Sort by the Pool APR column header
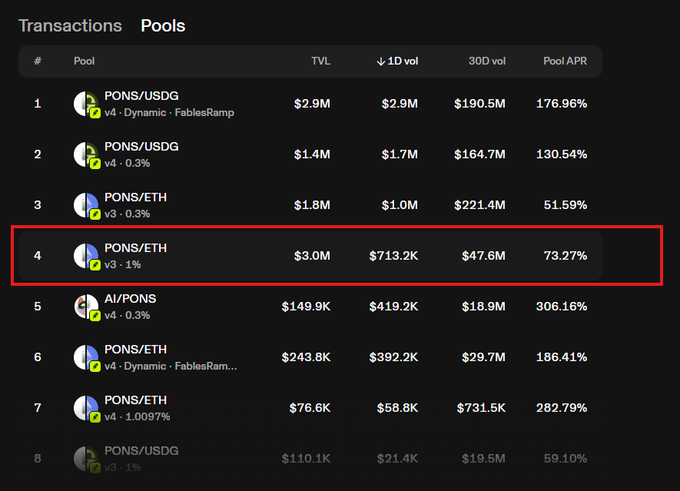680x491 pixels. pyautogui.click(x=565, y=61)
